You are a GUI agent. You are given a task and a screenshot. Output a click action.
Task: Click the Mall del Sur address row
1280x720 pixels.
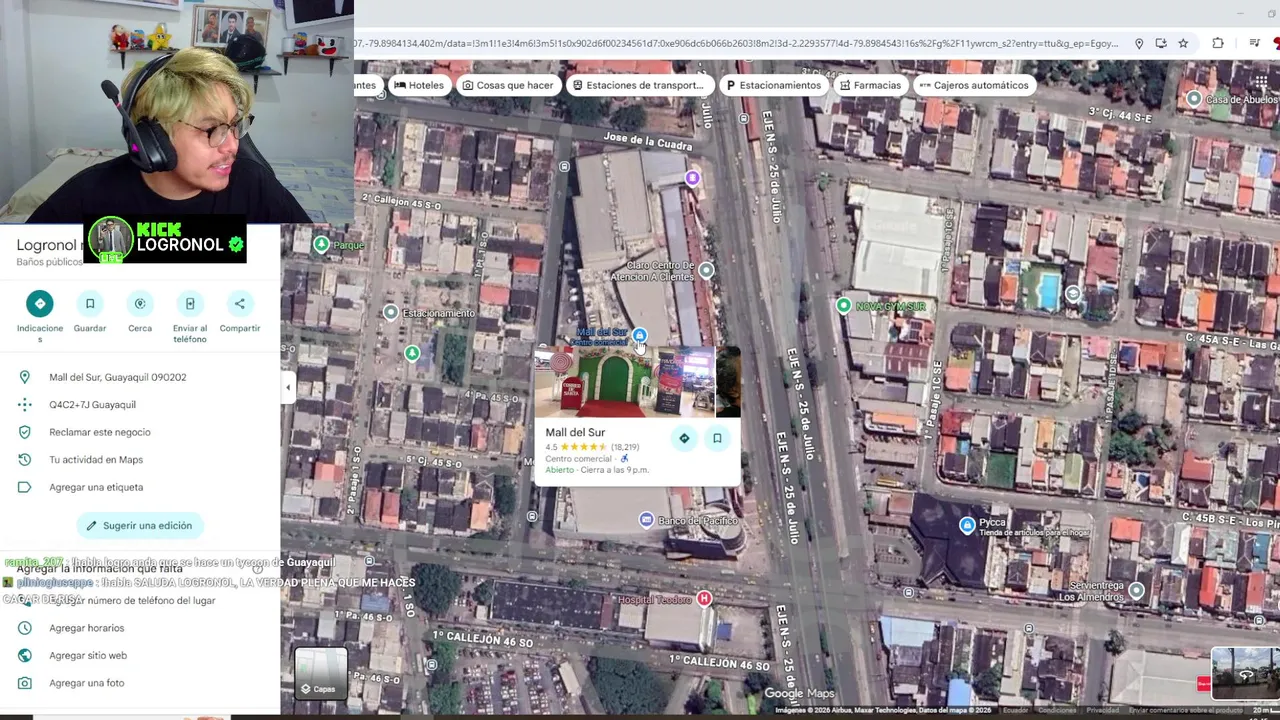tap(140, 377)
